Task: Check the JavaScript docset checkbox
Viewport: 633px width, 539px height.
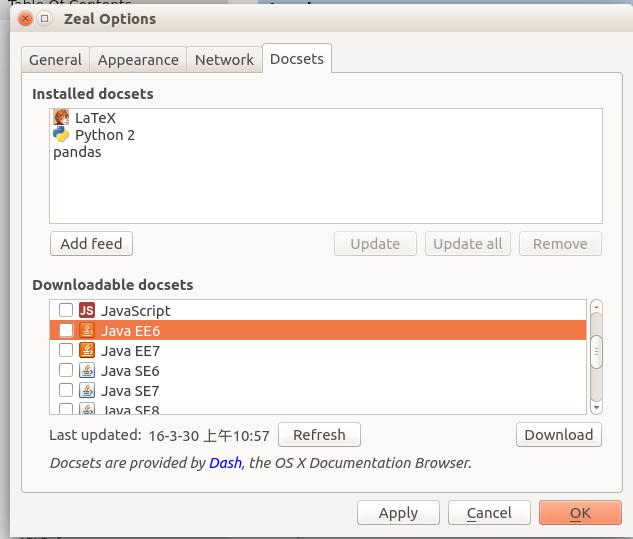Action: [x=66, y=310]
